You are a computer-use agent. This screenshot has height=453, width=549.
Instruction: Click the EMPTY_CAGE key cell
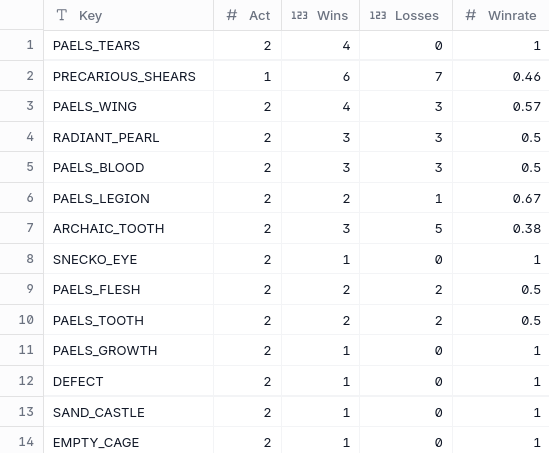[128, 442]
